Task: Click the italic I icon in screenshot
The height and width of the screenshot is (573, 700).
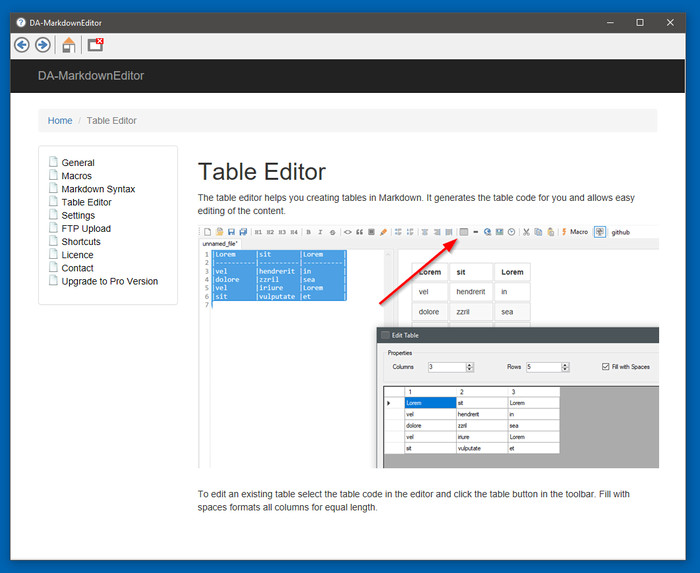Action: 320,232
